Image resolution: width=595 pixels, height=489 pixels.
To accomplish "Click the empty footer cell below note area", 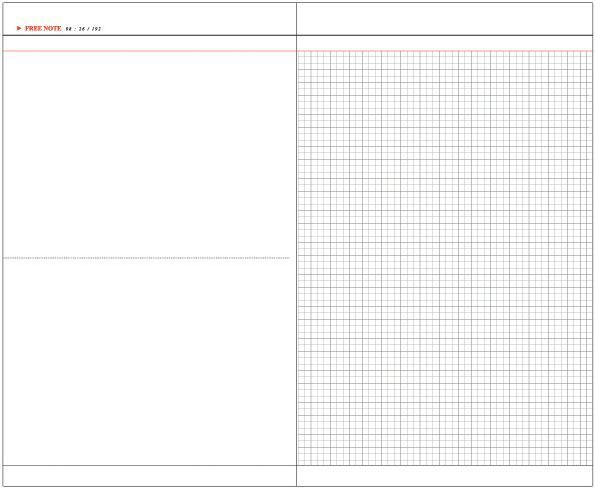I will click(150, 476).
